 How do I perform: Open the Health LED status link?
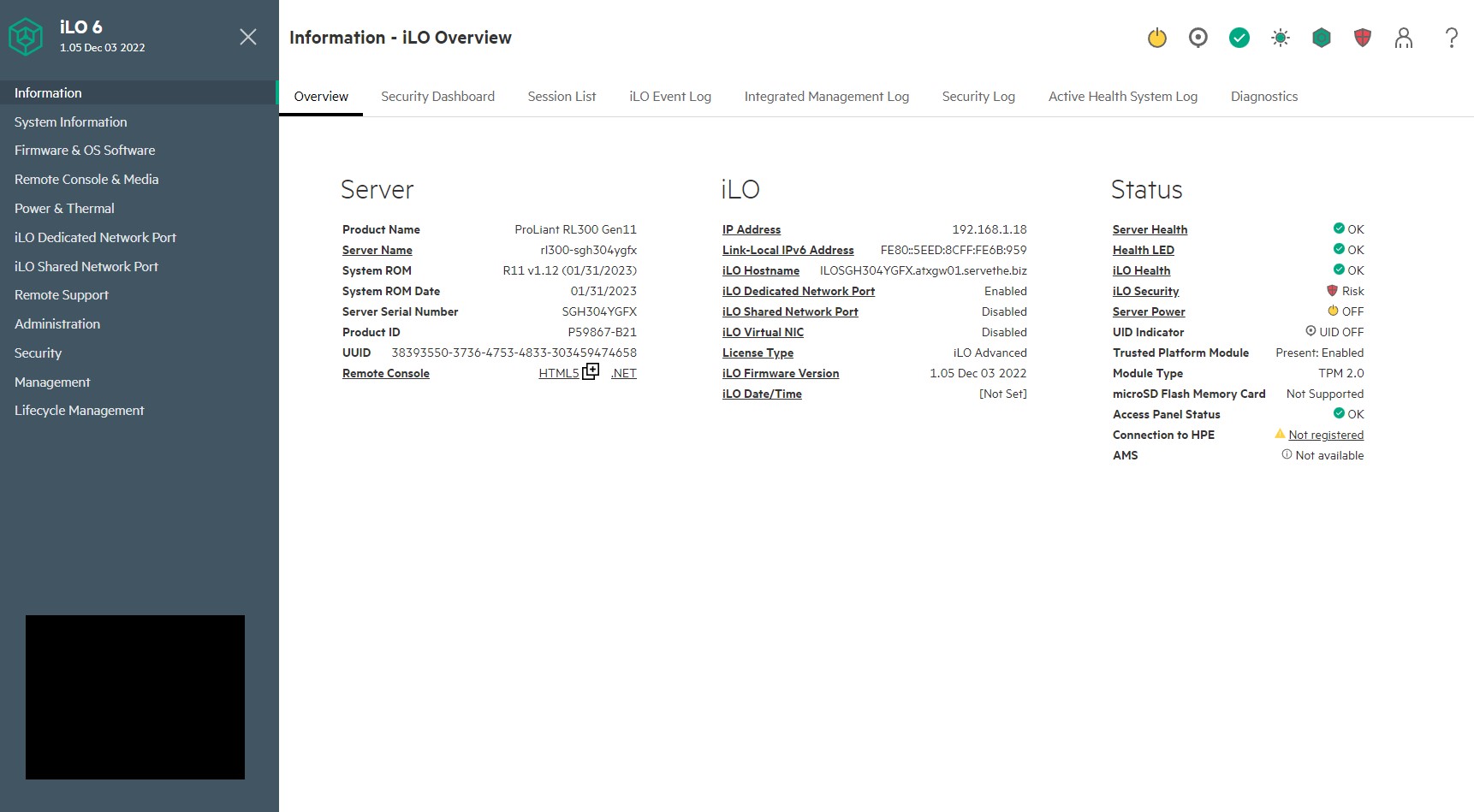pos(1144,250)
